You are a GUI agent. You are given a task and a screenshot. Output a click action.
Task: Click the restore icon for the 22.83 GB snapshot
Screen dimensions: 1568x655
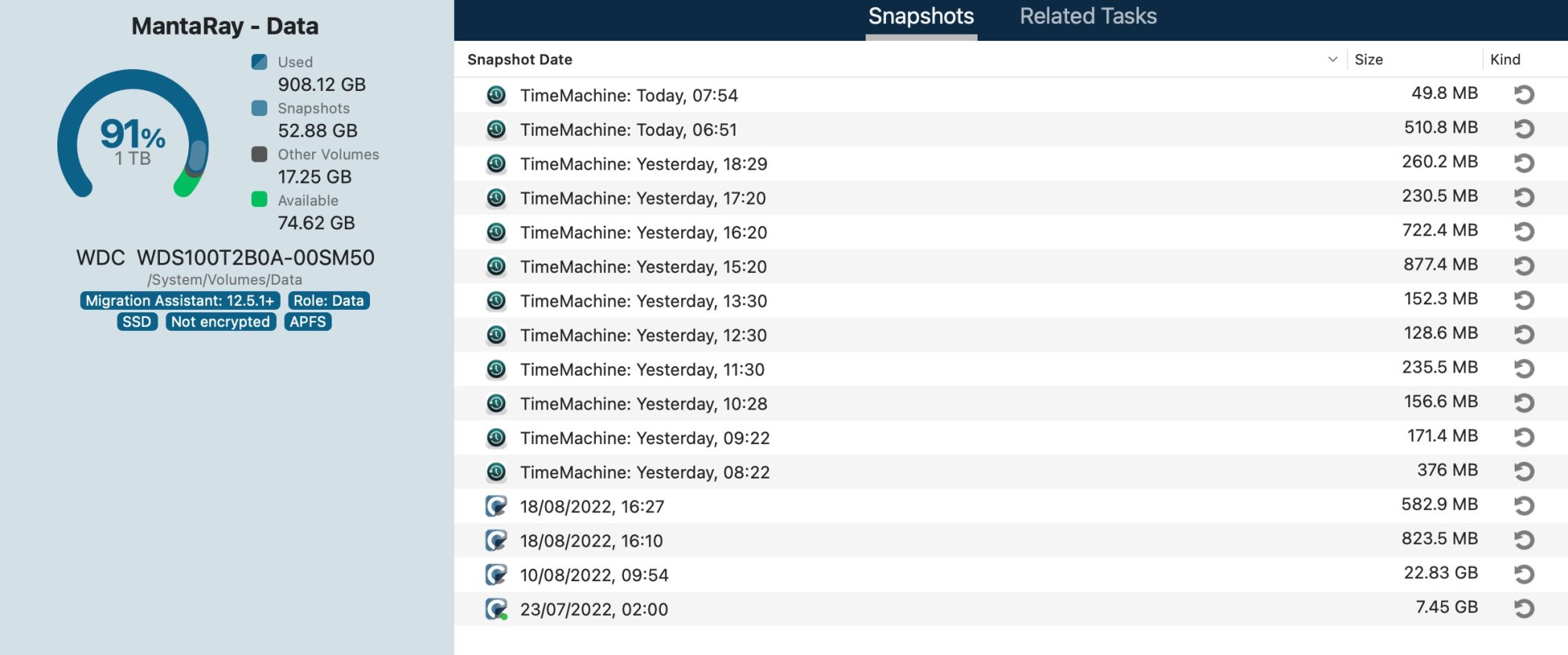coord(1523,574)
